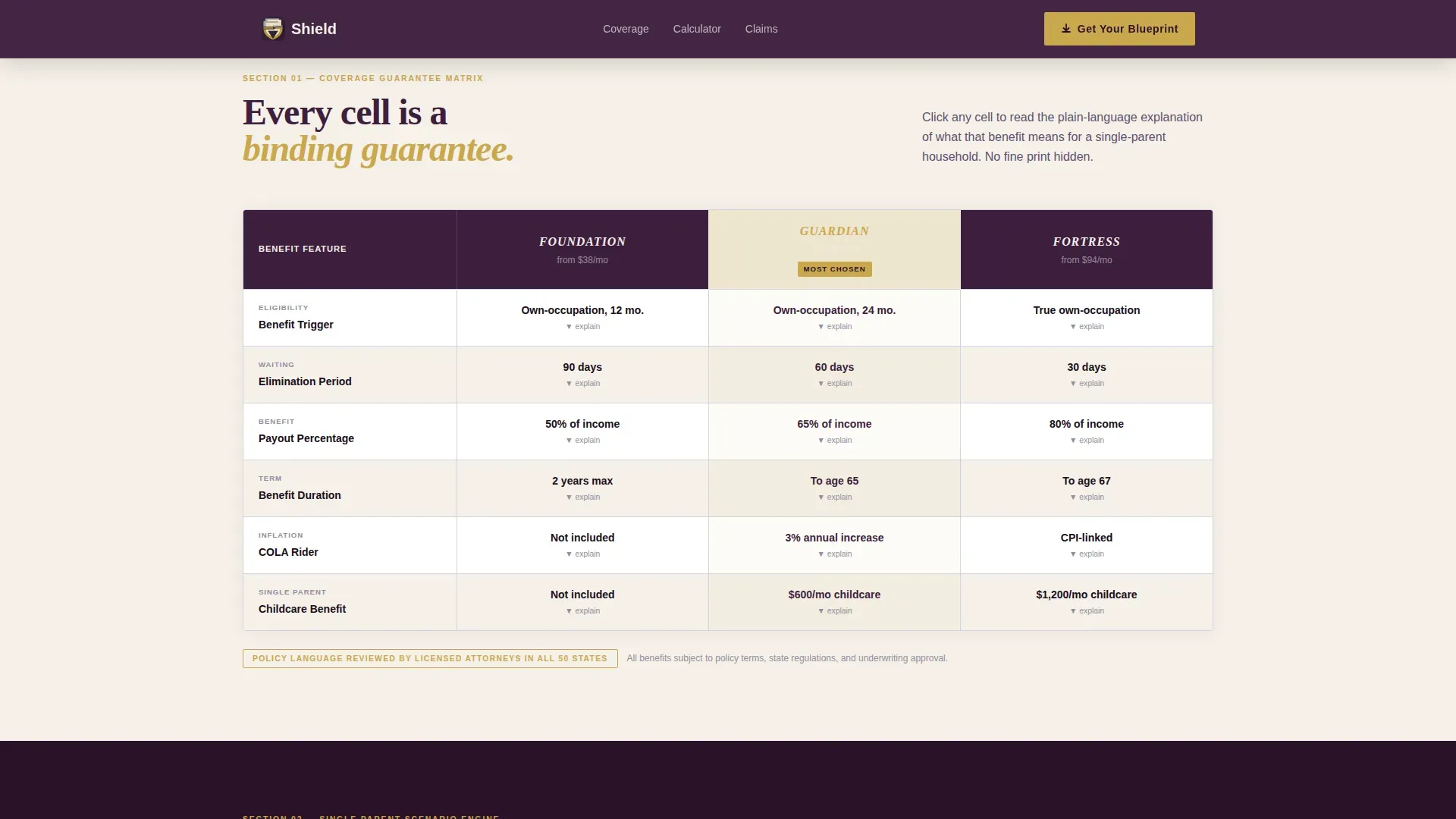Image resolution: width=1456 pixels, height=819 pixels.
Task: Click the Get Your Blueprint button
Action: tap(1119, 29)
